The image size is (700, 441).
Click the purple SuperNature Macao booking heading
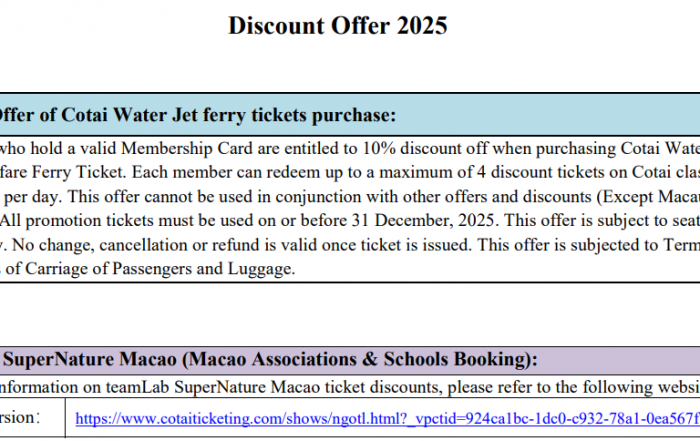pyautogui.click(x=268, y=359)
